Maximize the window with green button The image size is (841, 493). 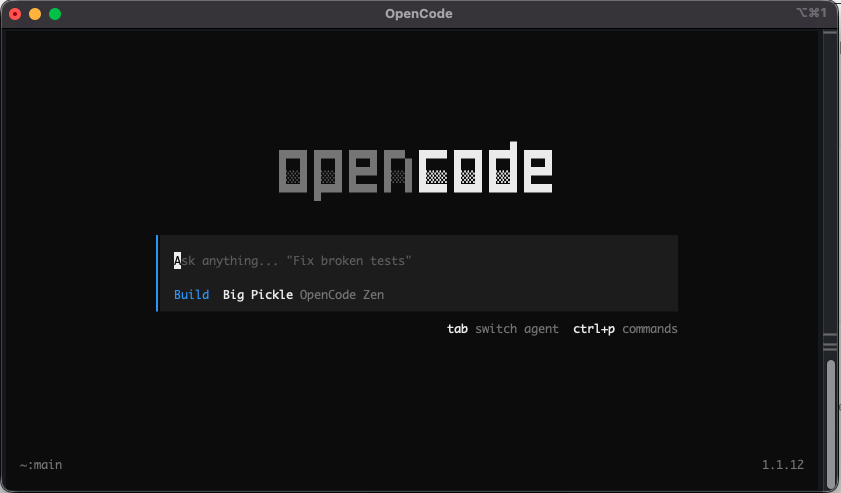[55, 14]
